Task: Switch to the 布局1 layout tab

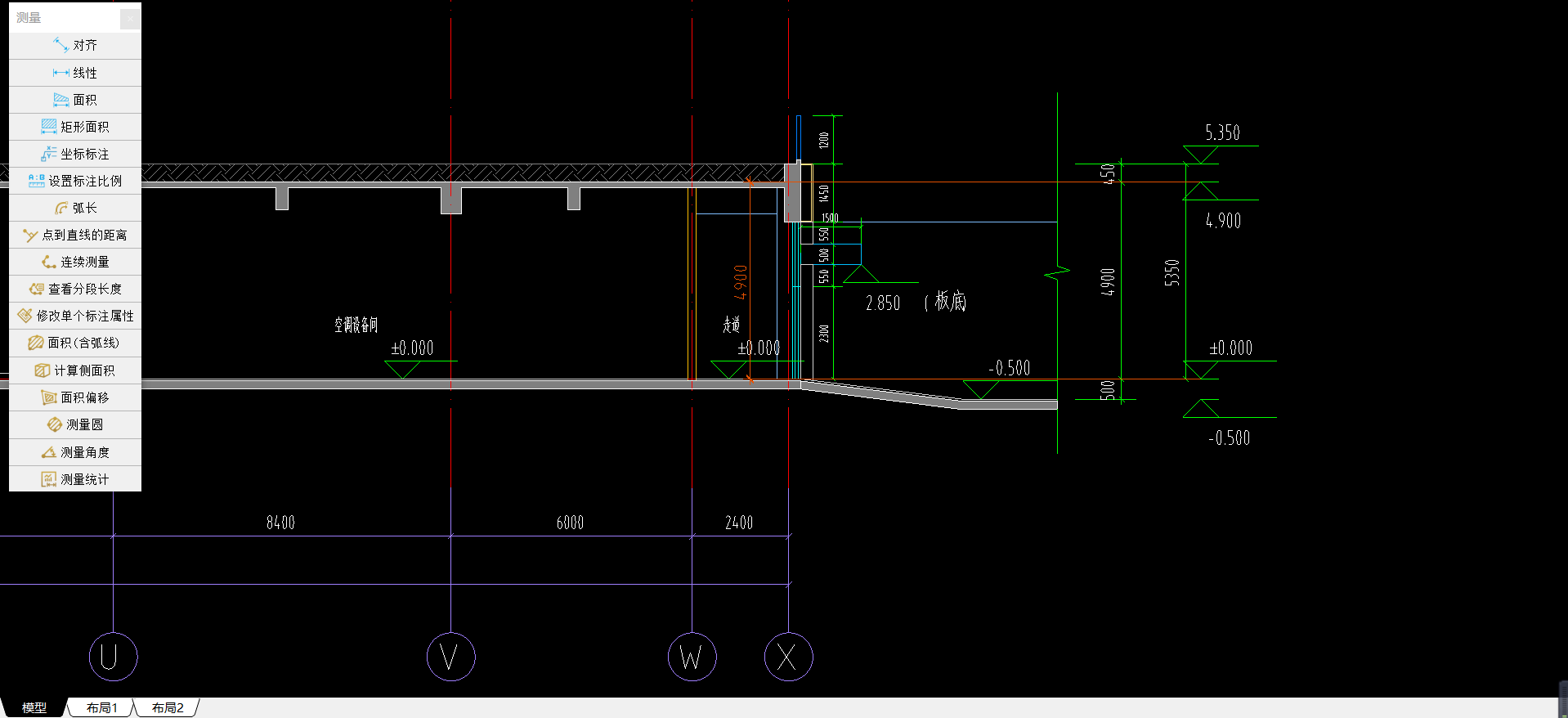Action: [x=102, y=707]
